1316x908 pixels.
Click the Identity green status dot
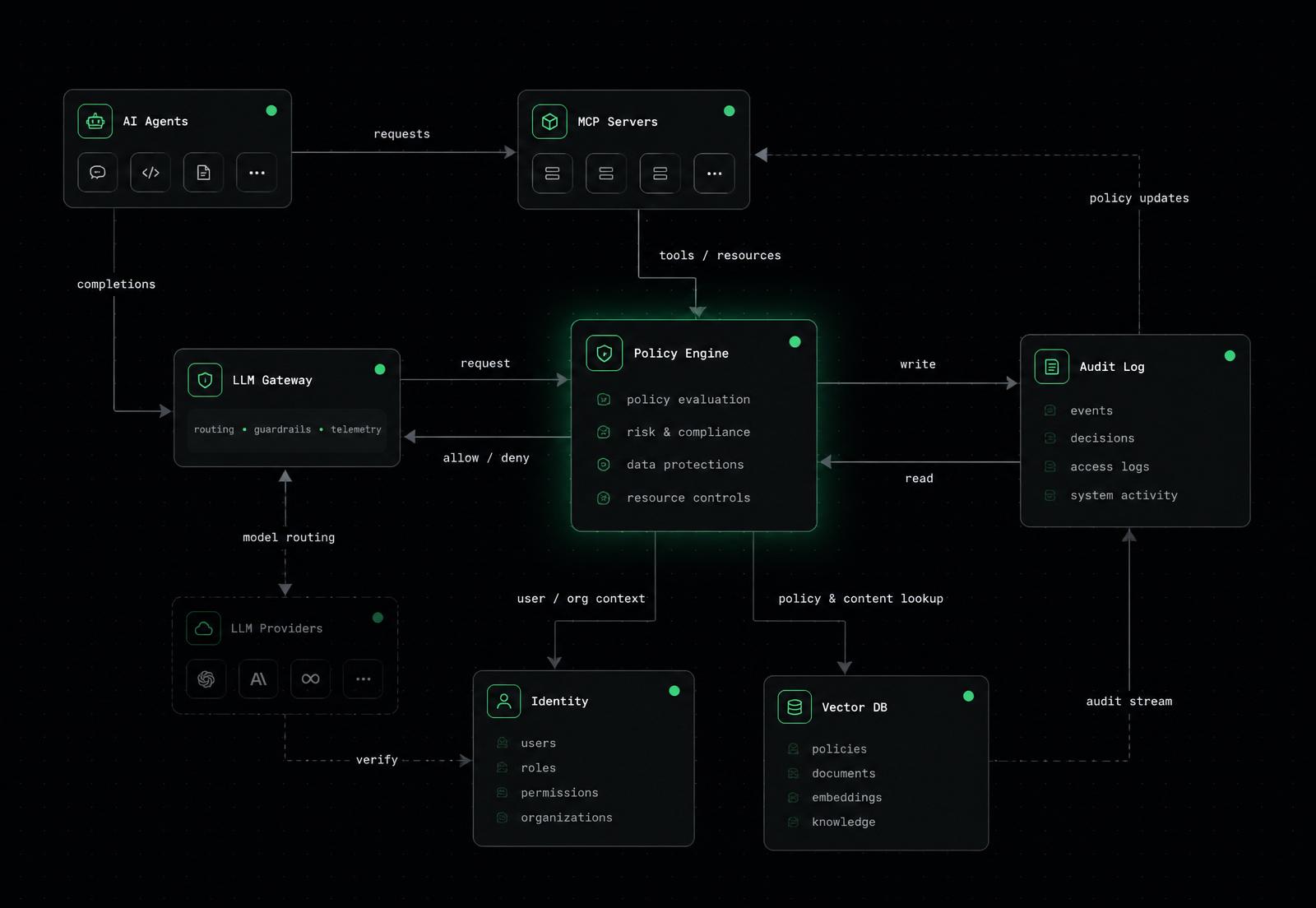tap(674, 691)
